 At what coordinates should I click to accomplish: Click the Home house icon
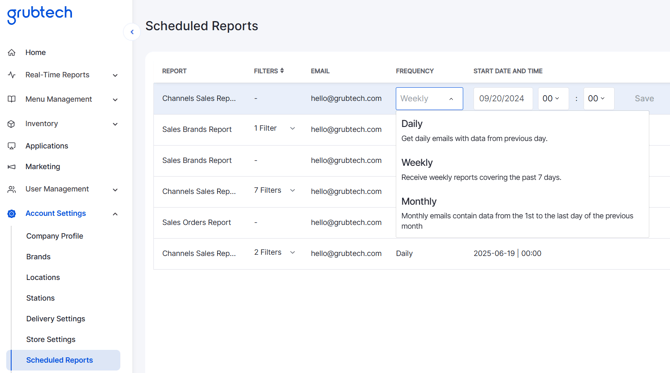(12, 53)
